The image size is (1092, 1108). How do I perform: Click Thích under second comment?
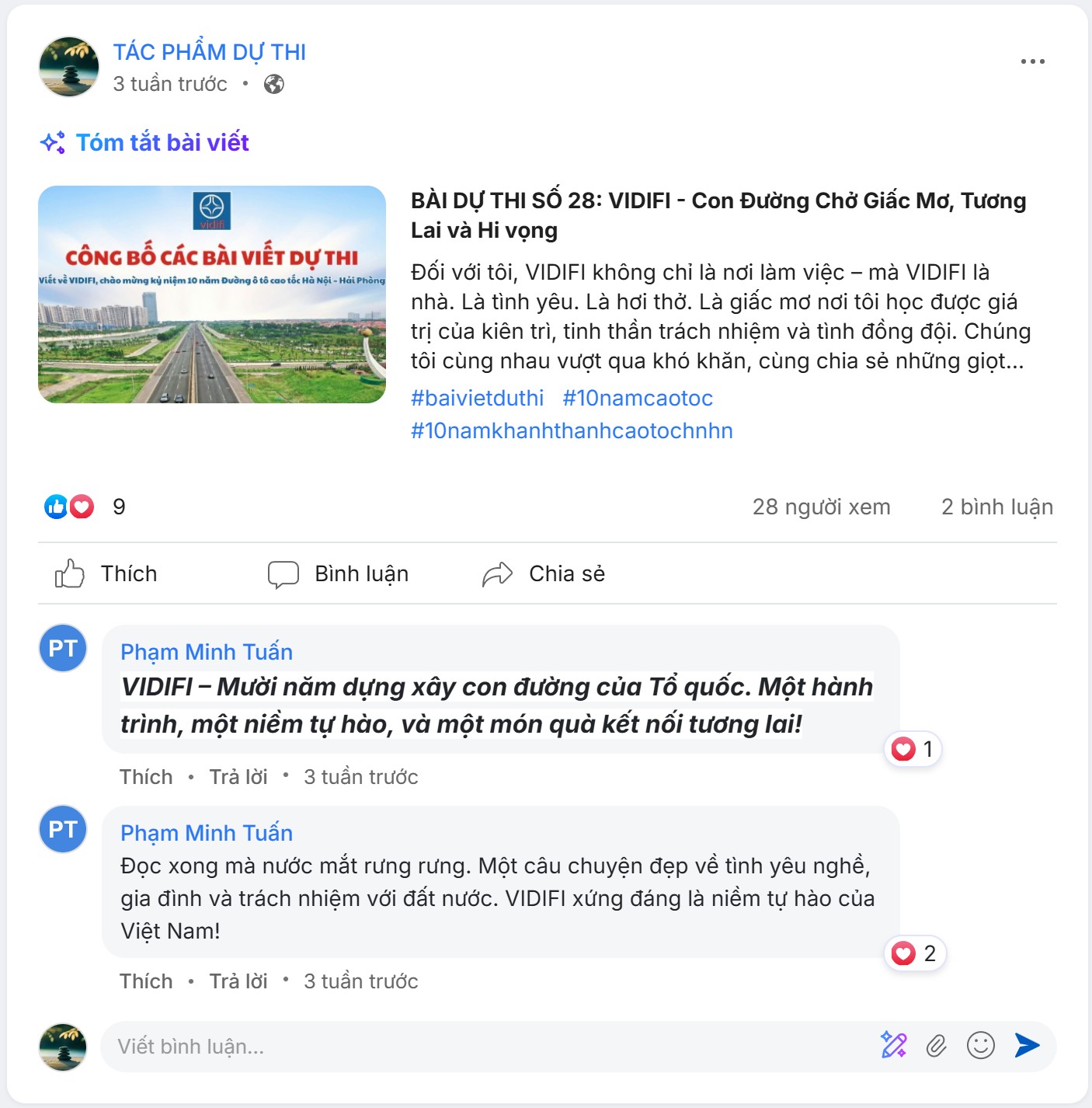[x=146, y=981]
